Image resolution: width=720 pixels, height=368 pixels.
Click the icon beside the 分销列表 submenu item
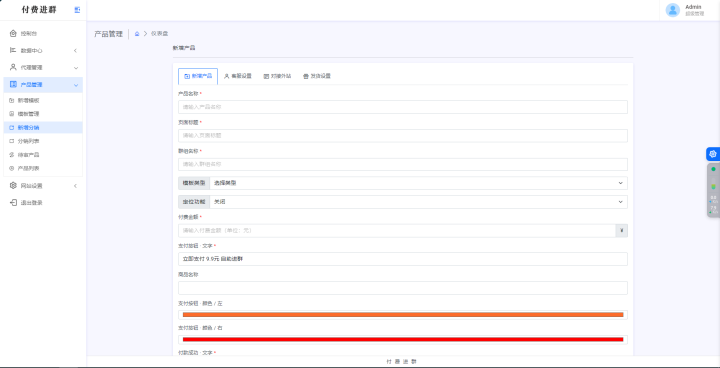pyautogui.click(x=12, y=141)
